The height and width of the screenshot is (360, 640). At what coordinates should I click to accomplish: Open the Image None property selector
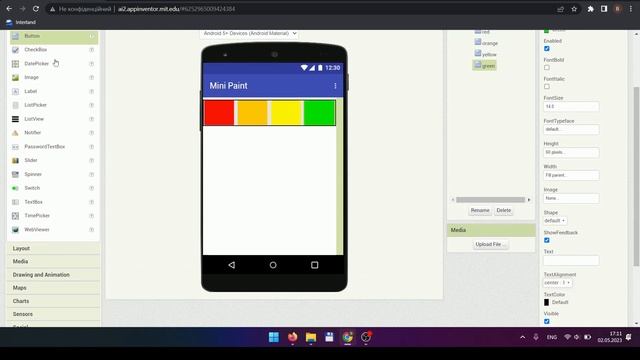(571, 198)
